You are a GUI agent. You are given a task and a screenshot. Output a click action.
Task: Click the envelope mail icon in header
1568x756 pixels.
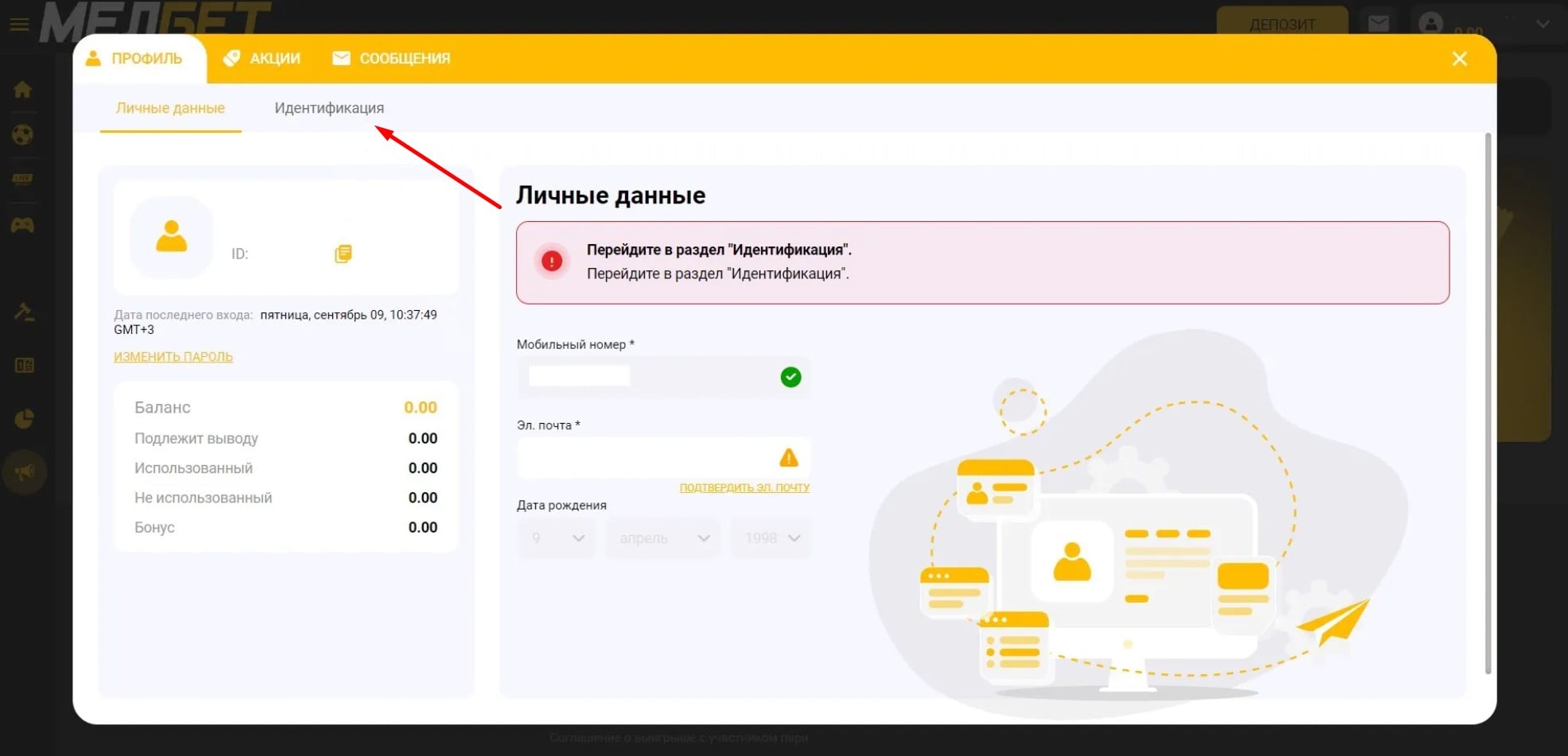(x=1378, y=24)
